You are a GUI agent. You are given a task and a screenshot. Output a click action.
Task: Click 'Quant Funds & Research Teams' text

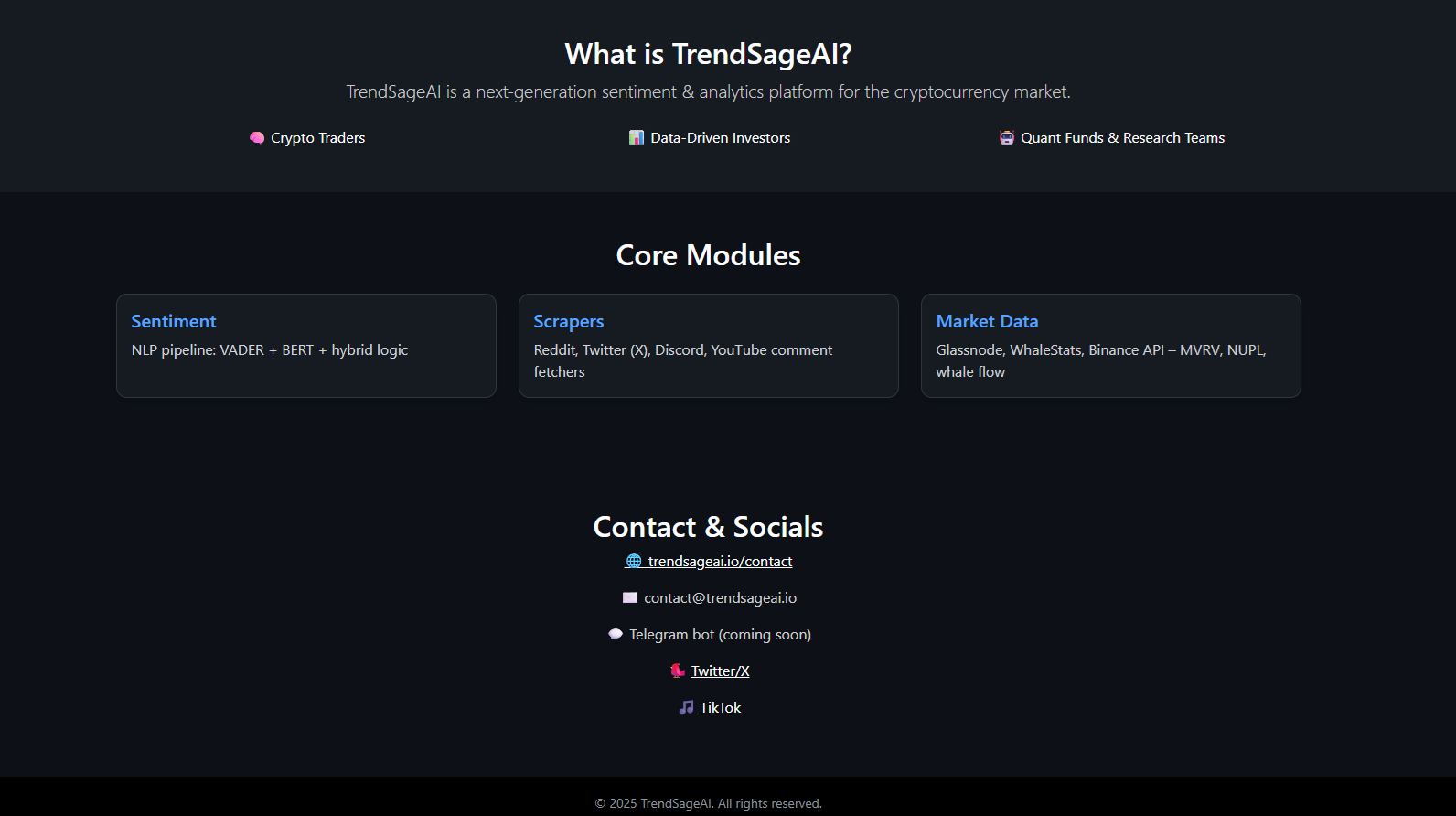1122,138
